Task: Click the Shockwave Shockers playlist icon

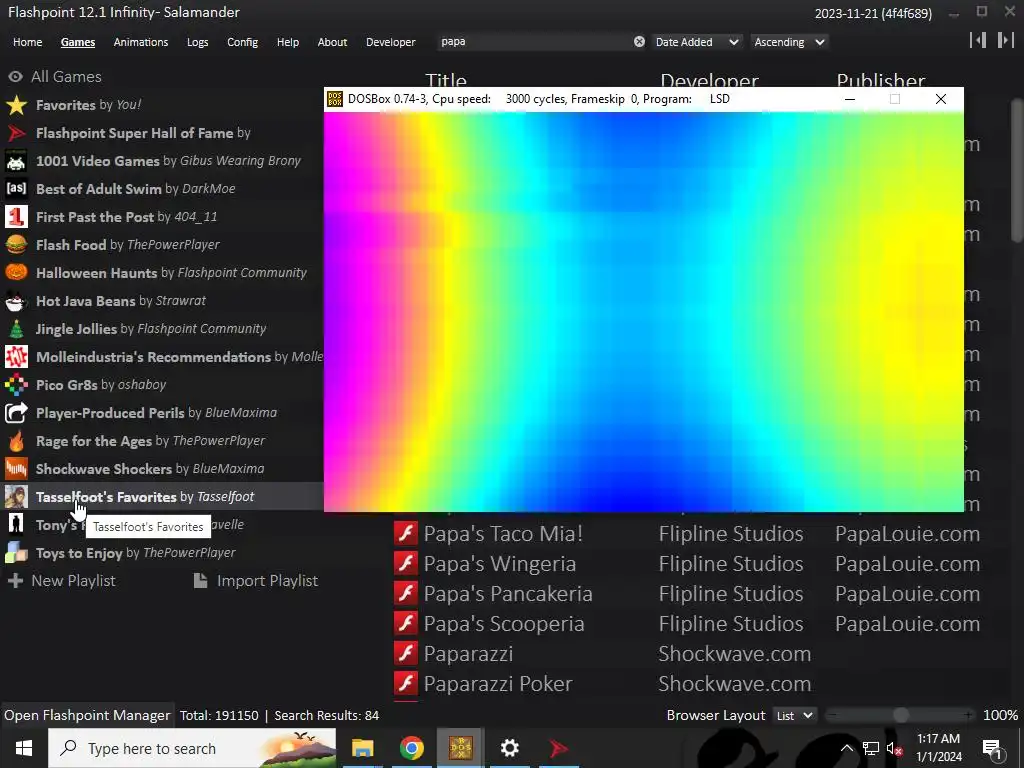Action: [x=16, y=469]
